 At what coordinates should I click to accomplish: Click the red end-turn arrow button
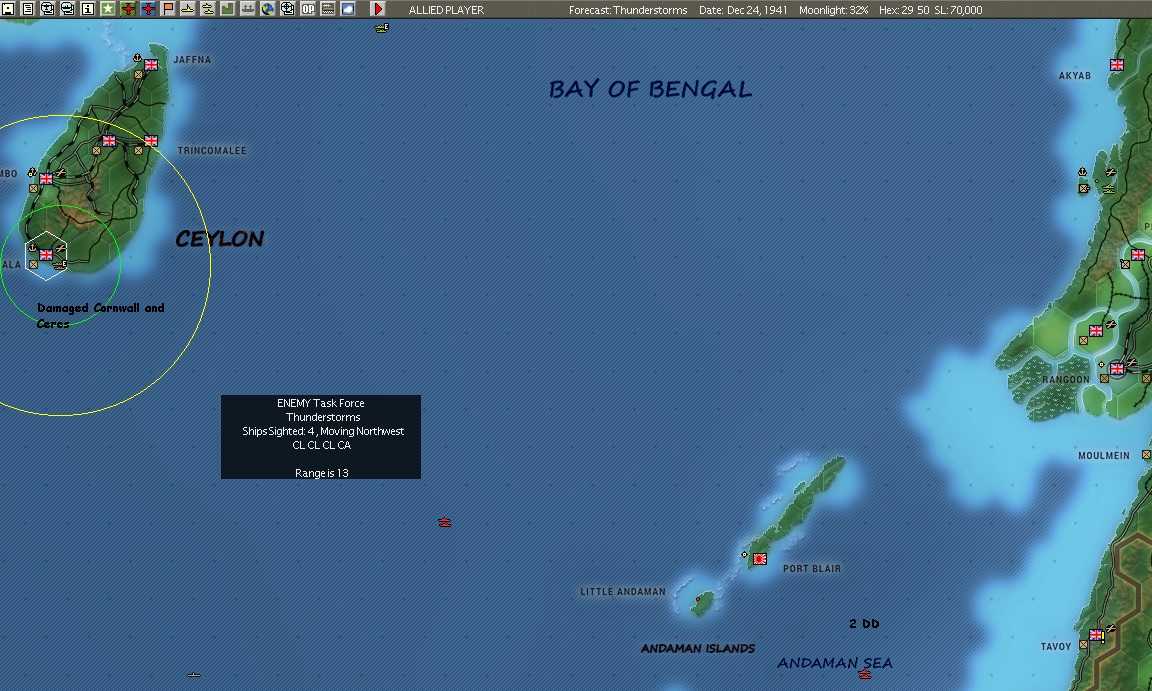(377, 9)
